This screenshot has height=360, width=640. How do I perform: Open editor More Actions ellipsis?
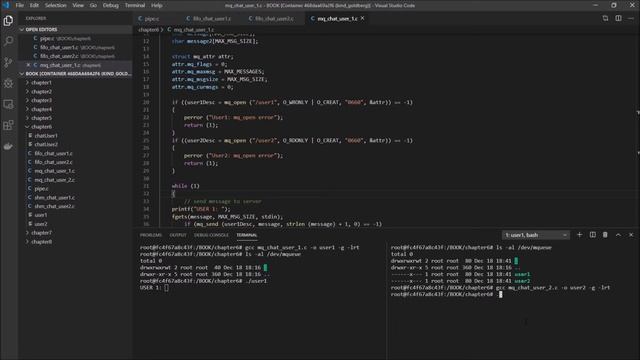631,18
